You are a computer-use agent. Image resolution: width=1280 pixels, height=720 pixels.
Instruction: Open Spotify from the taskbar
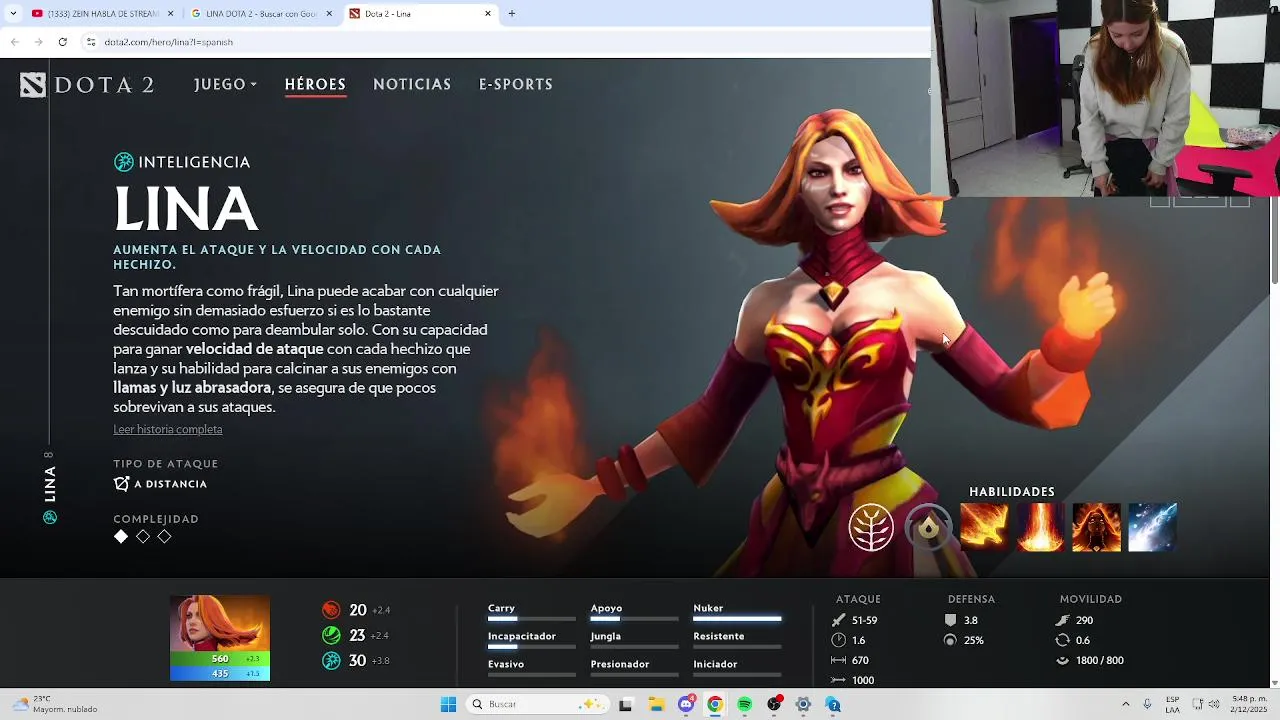tap(744, 704)
